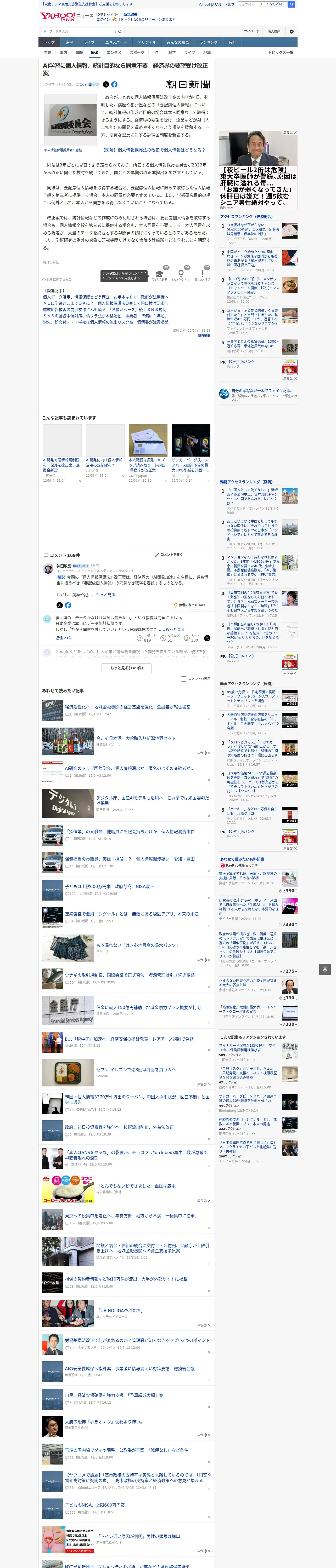The height and width of the screenshot is (1568, 336).
Task: Select the ライブ tab in the dark navigation bar
Action: click(x=89, y=42)
